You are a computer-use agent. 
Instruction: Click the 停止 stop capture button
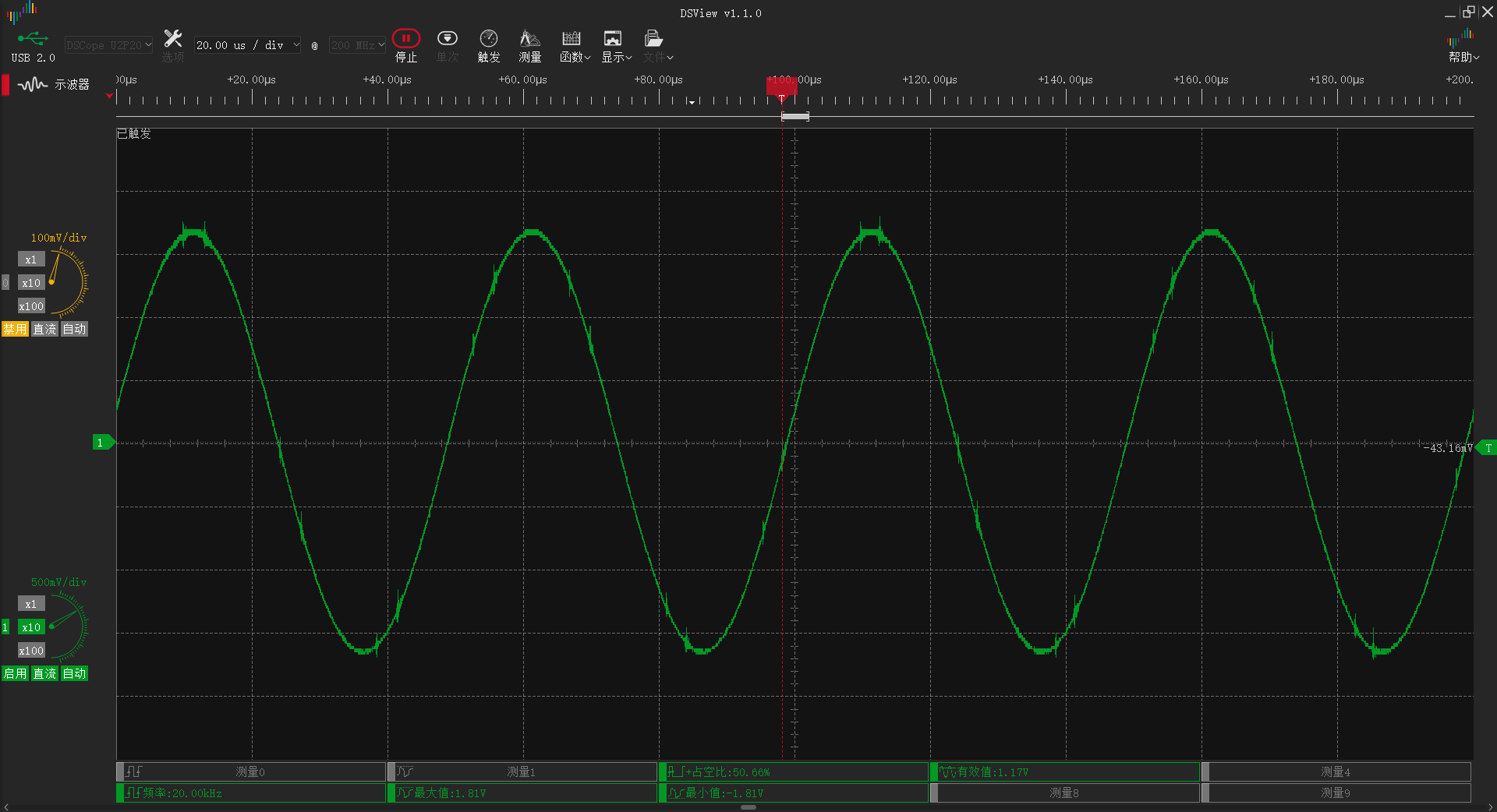point(405,45)
